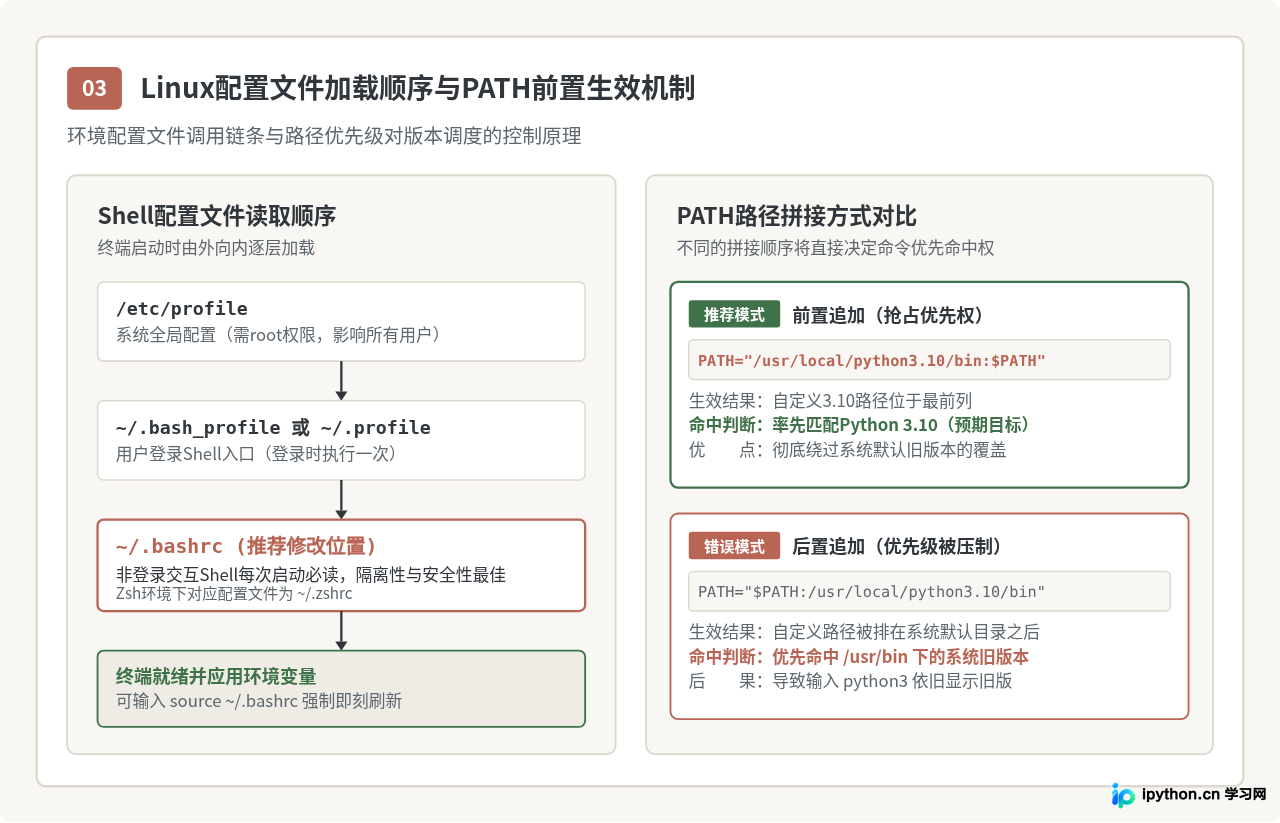The image size is (1280, 823).
Task: Click the red '错误模式' badge
Action: pyautogui.click(x=734, y=547)
